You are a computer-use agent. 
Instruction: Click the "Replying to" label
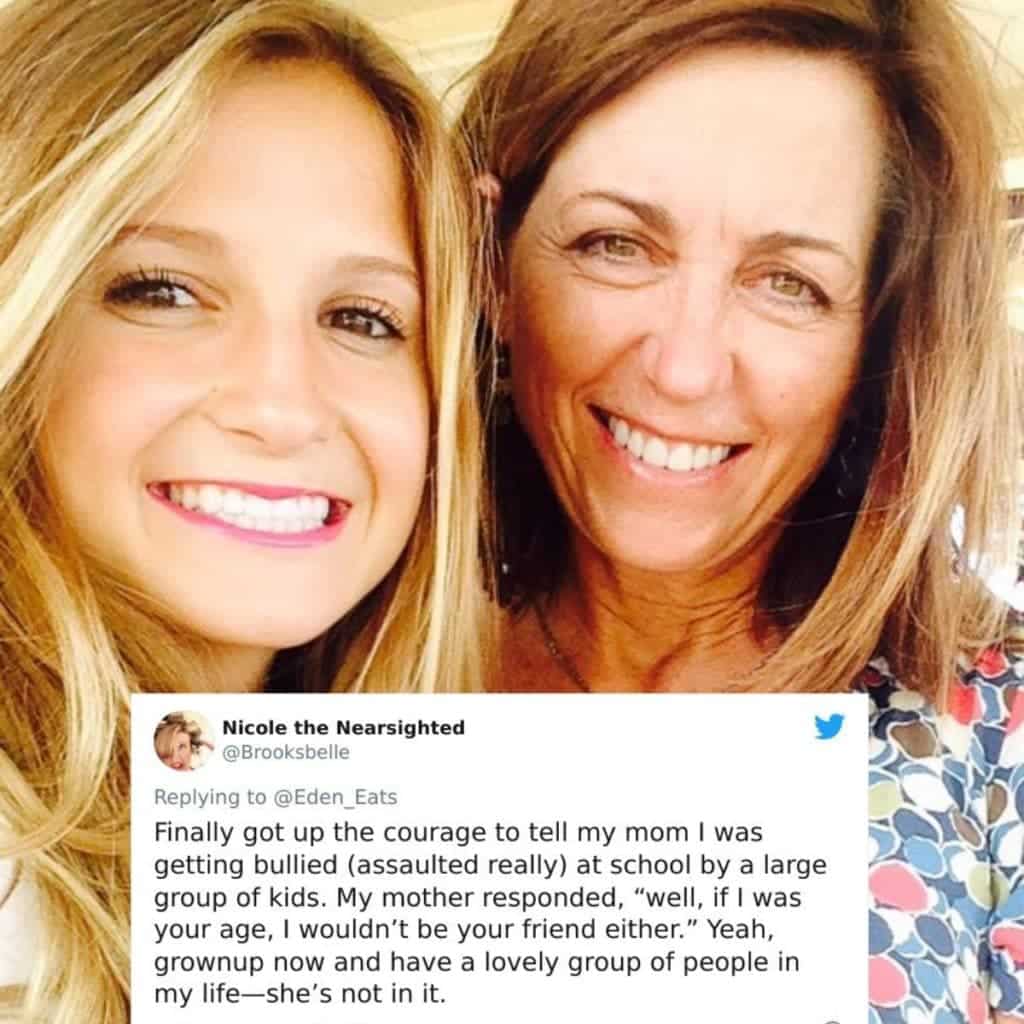click(x=210, y=797)
